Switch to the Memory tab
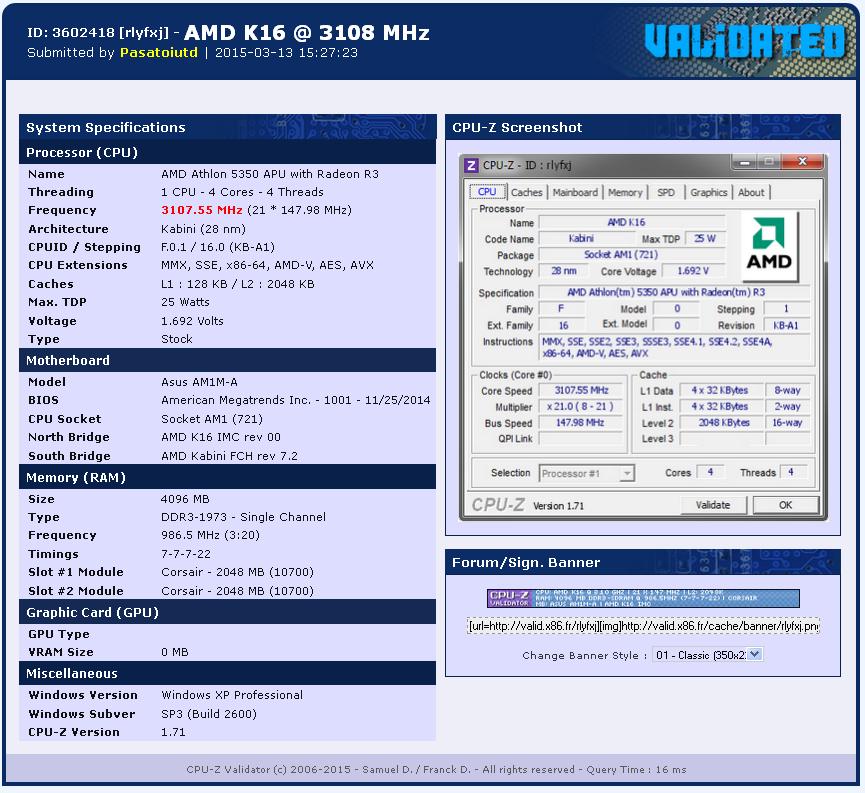Image resolution: width=865 pixels, height=793 pixels. click(625, 192)
